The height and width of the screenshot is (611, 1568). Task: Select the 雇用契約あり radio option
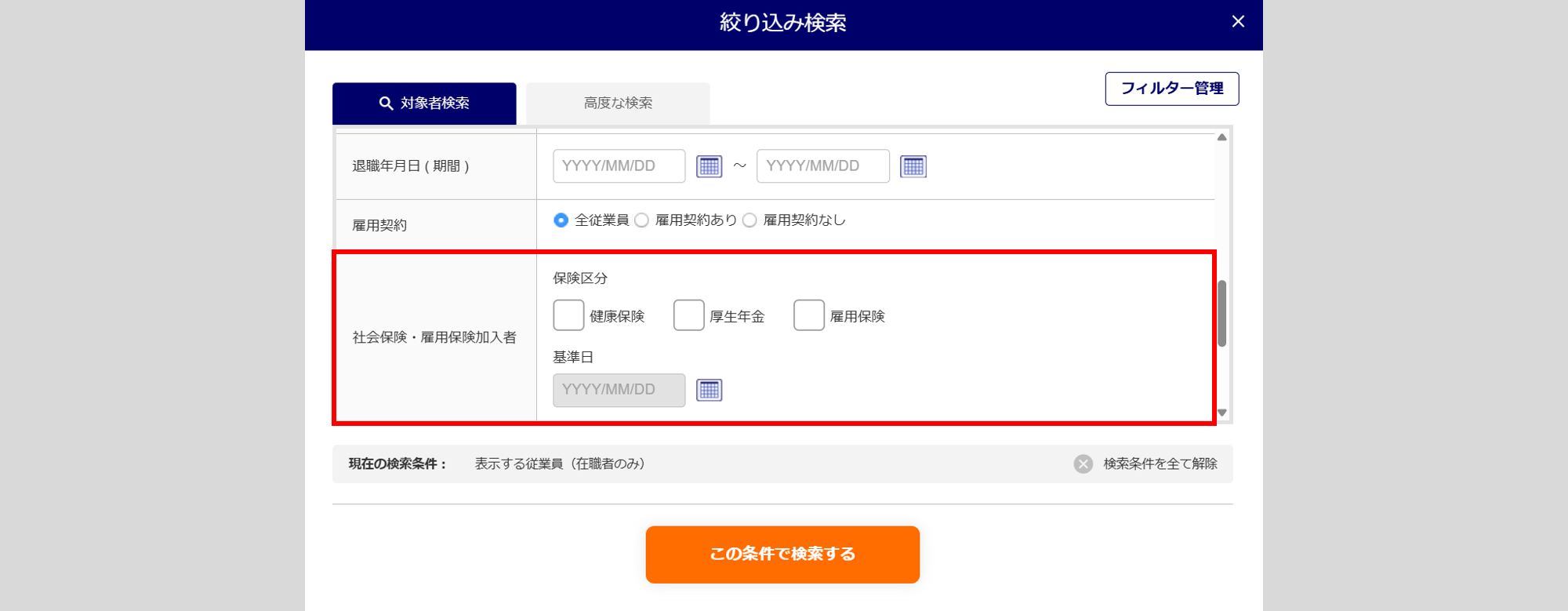(x=641, y=220)
